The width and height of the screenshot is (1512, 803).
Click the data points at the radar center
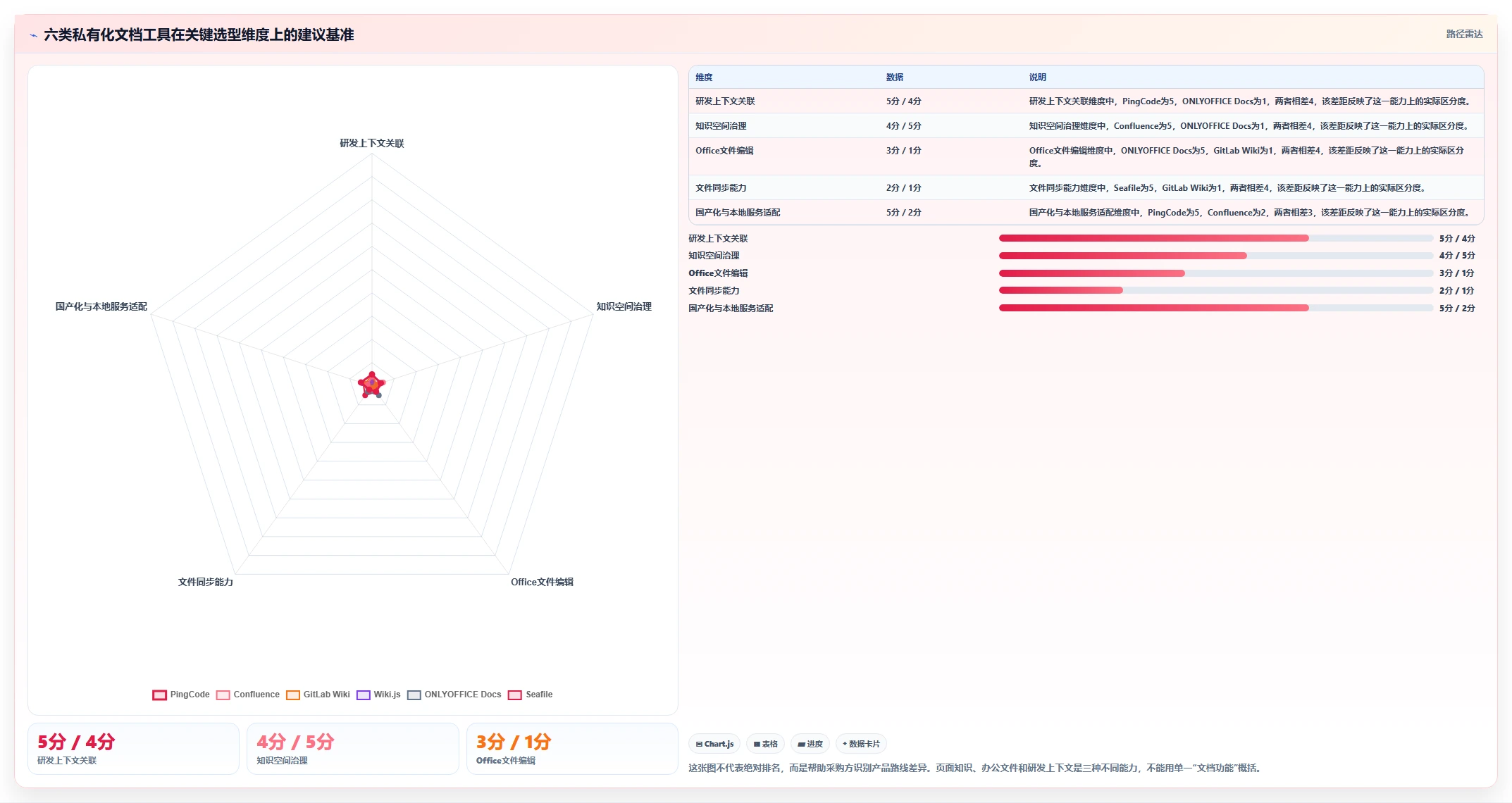click(x=372, y=385)
